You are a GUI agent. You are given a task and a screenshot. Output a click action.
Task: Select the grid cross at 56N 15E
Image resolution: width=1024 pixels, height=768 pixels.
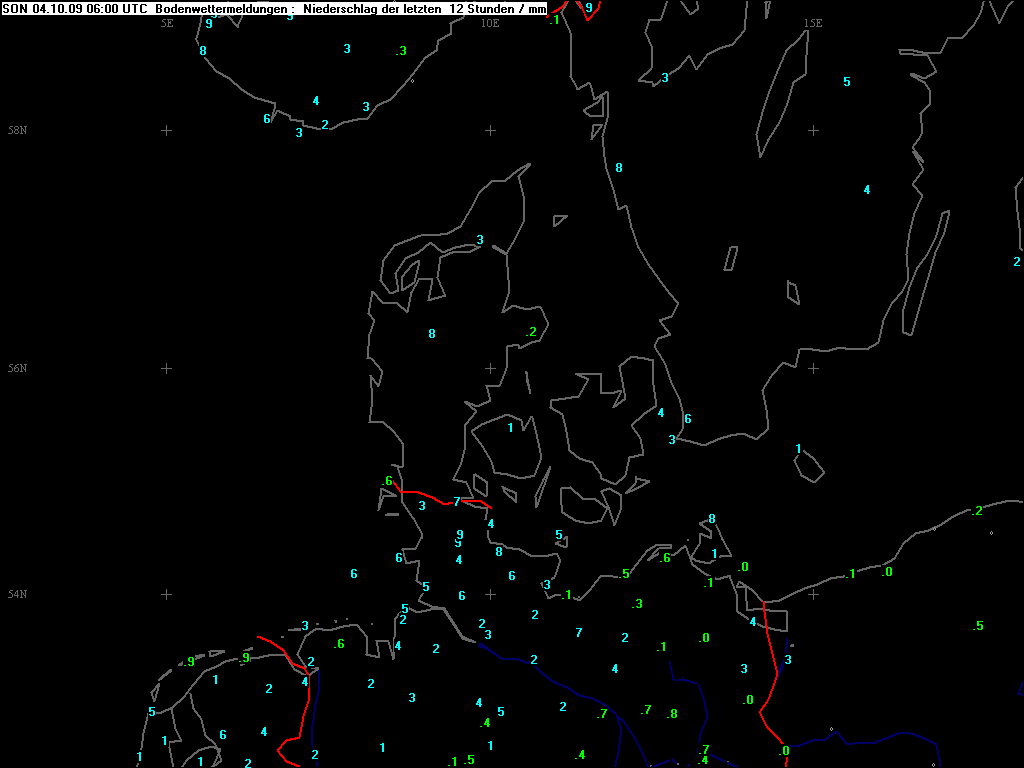(x=813, y=368)
